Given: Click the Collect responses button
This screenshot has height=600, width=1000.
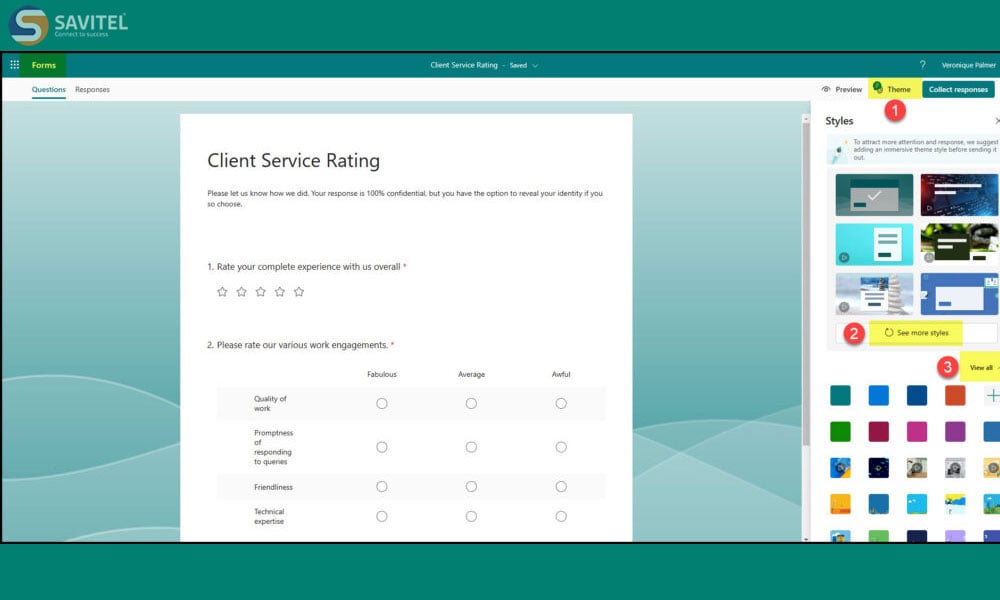Looking at the screenshot, I should click(x=958, y=89).
